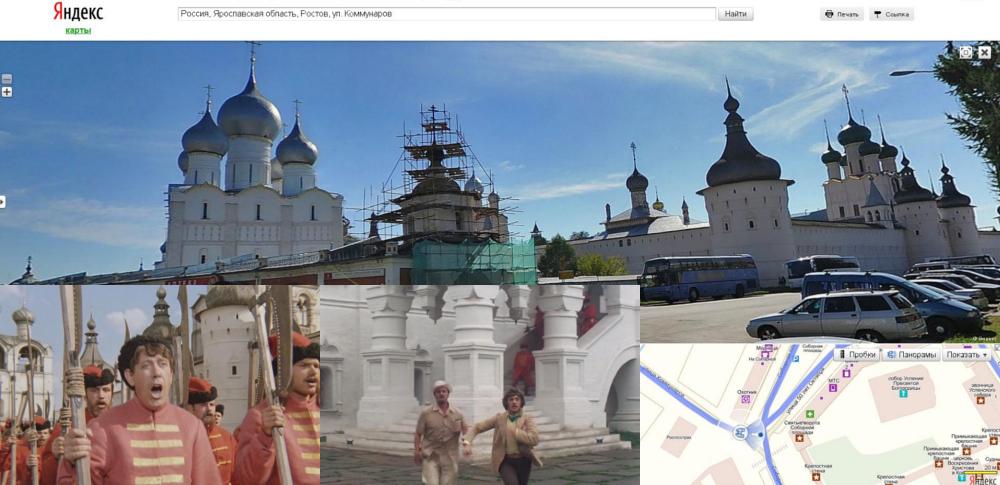Expand panorama to fullscreen
The width and height of the screenshot is (1000, 485).
coord(966,52)
